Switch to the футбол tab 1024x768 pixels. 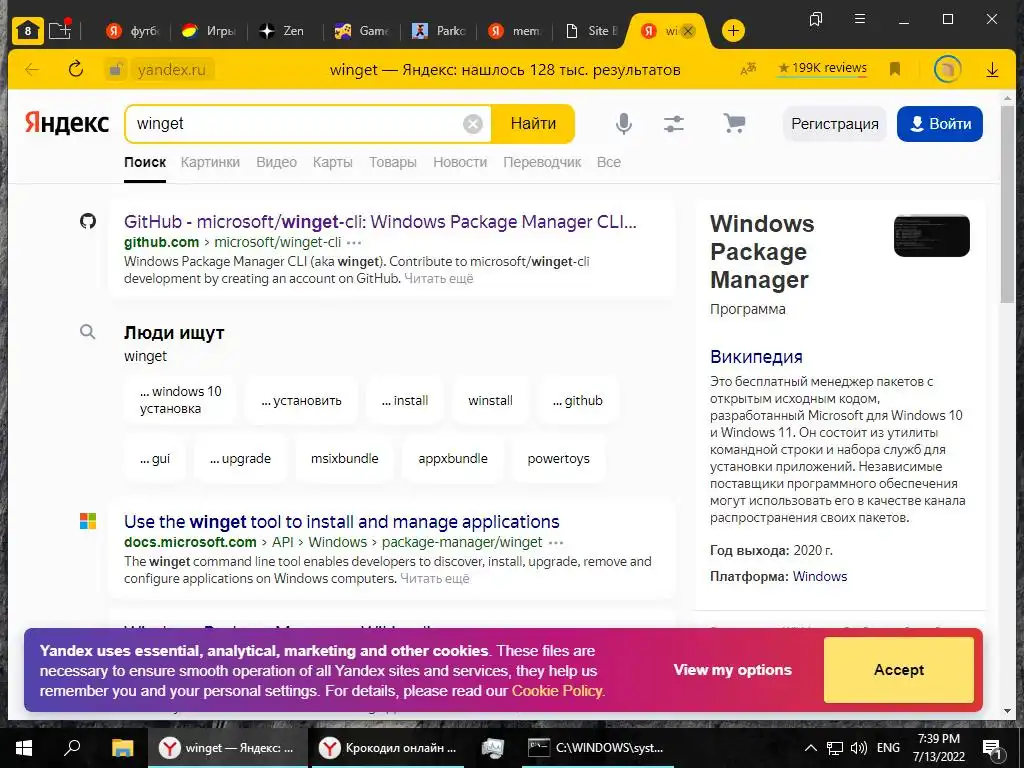pos(132,31)
